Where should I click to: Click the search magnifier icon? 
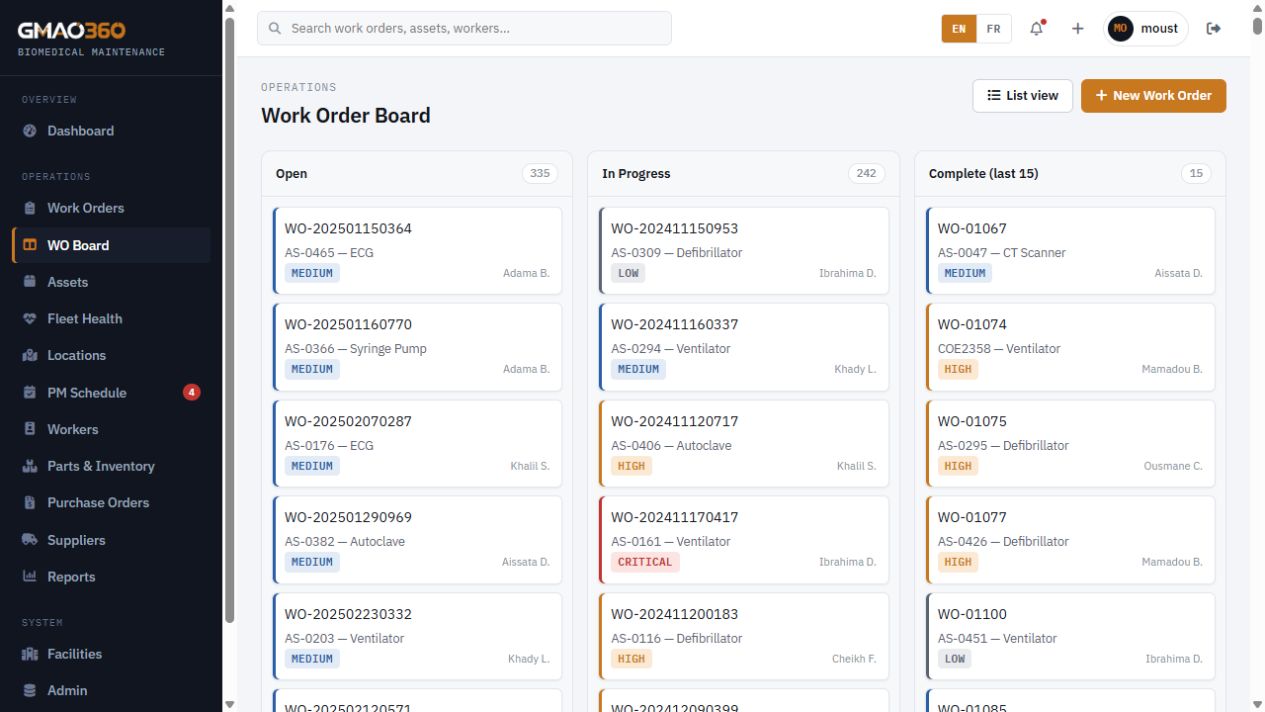[x=275, y=28]
